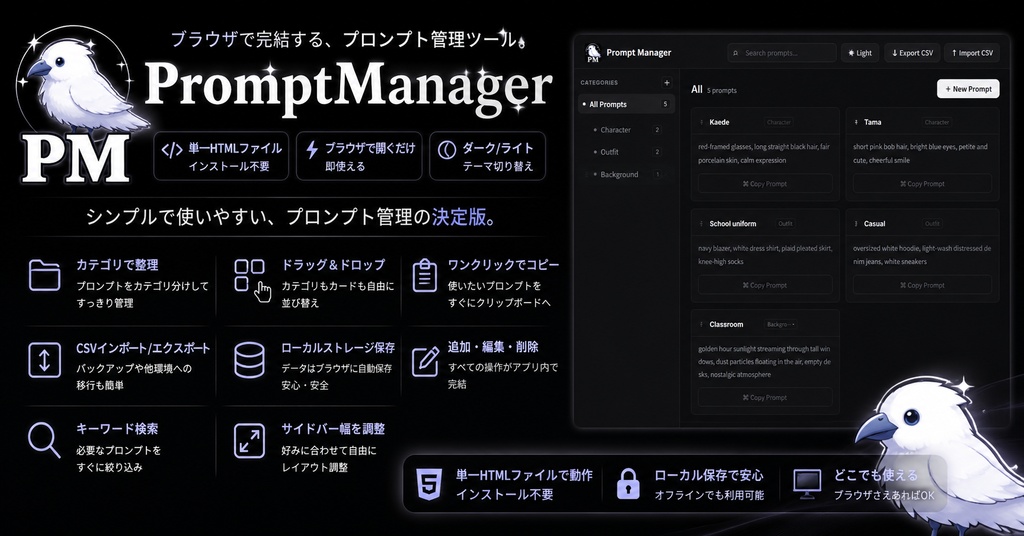Click the Background count badge 1
This screenshot has height=536, width=1024.
(x=658, y=174)
